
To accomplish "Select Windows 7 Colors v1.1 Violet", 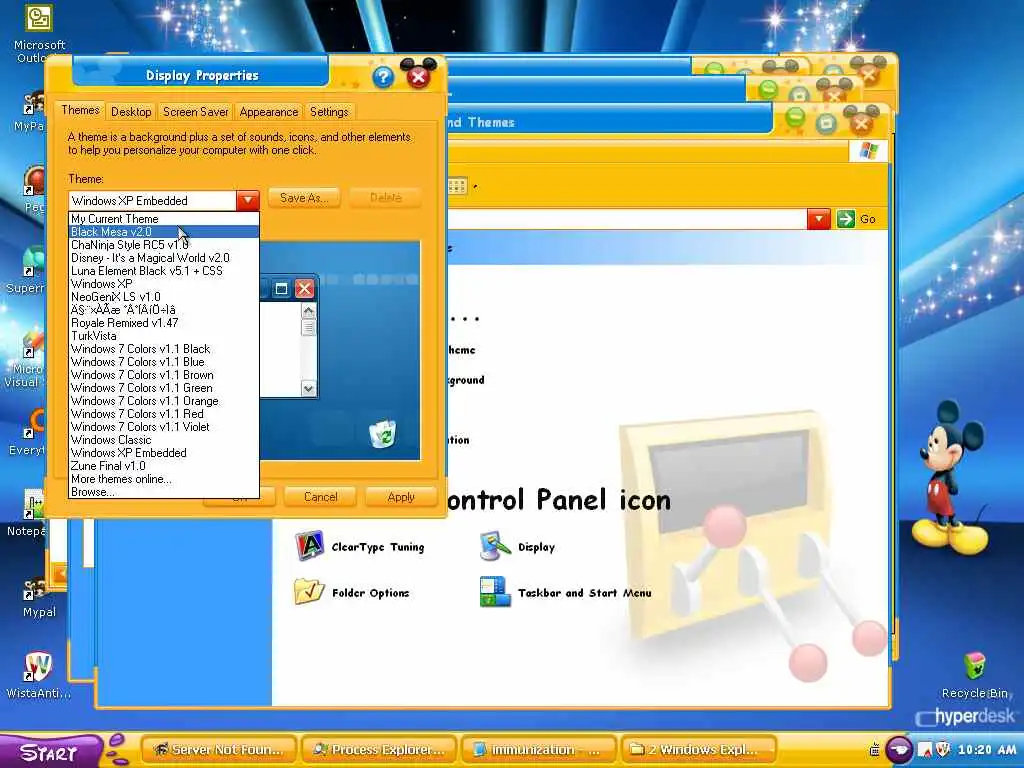I will (164, 427).
